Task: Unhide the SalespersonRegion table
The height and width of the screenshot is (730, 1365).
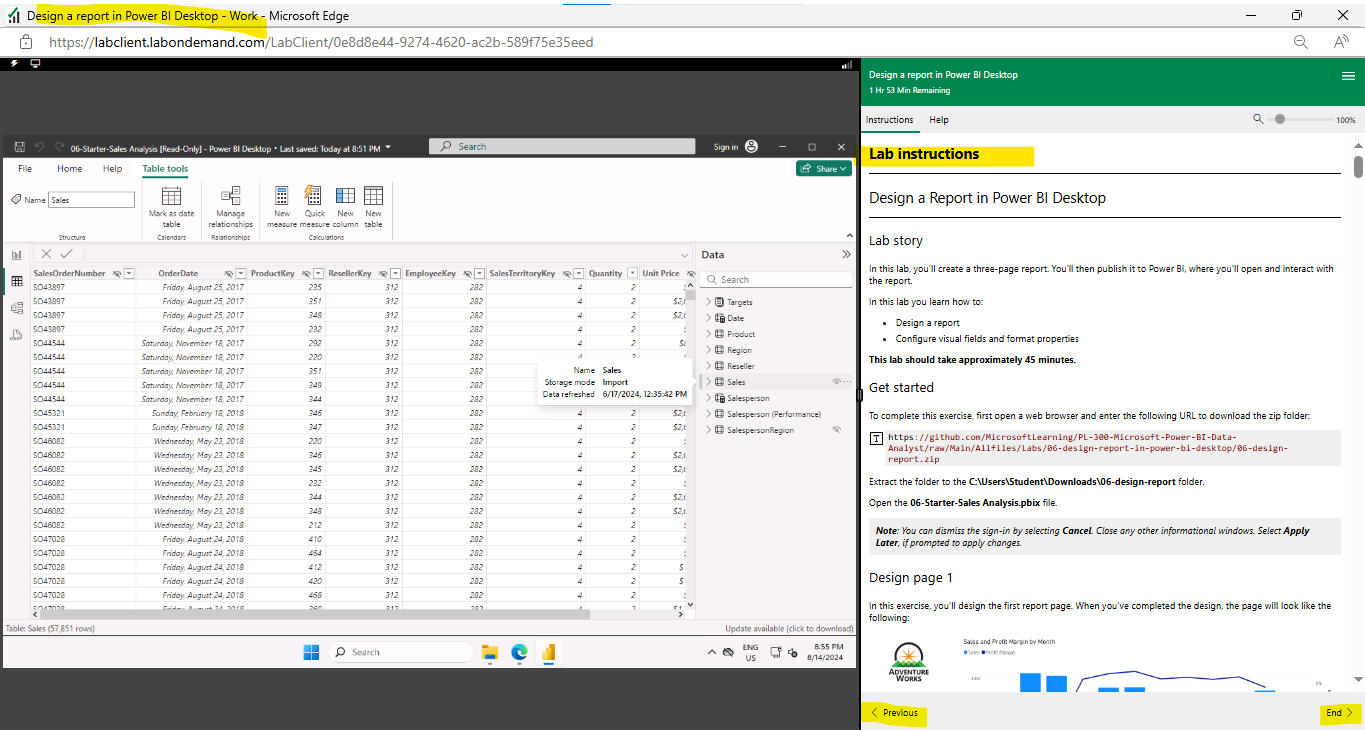Action: (836, 430)
